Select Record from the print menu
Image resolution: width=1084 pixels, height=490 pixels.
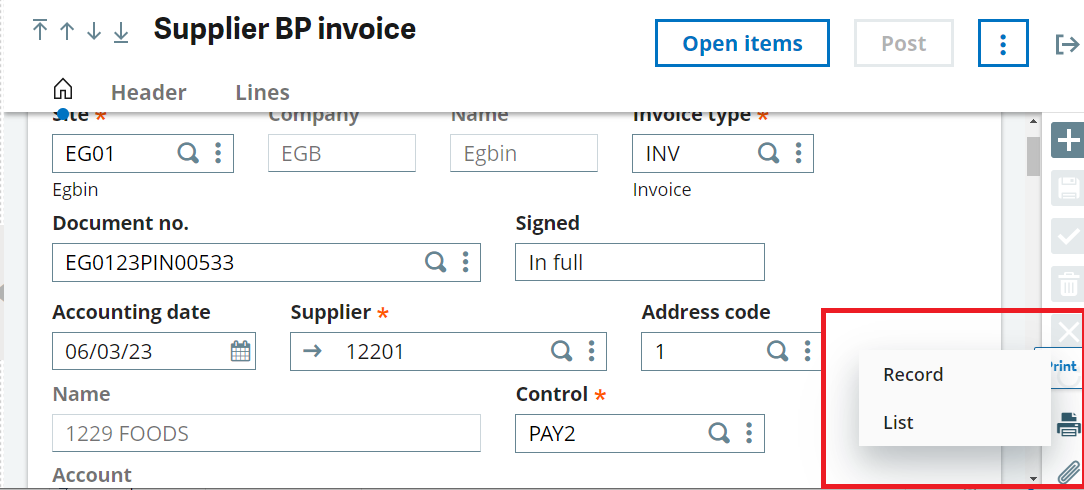click(913, 375)
